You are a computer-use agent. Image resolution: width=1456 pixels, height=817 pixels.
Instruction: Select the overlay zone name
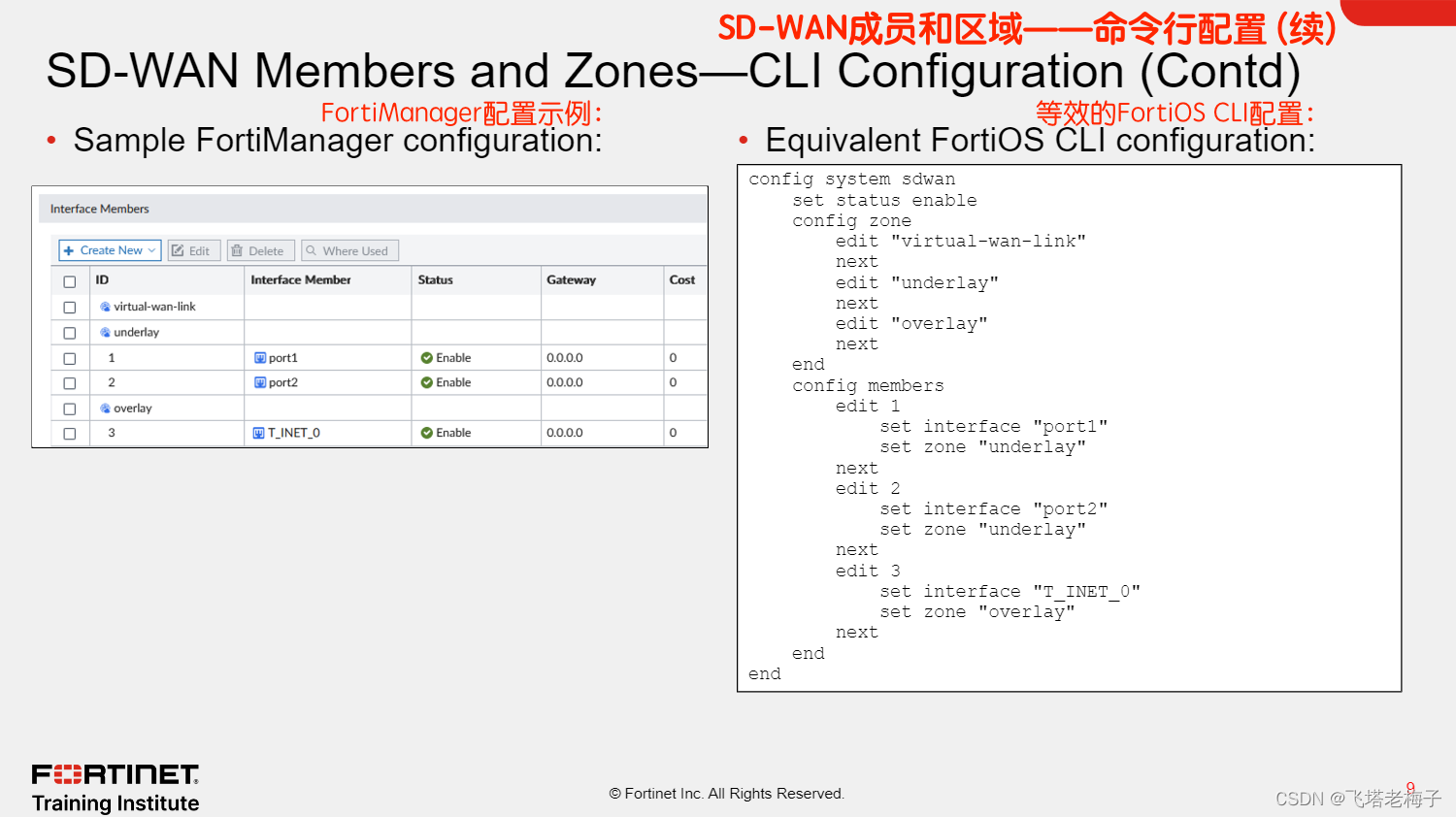coord(133,408)
